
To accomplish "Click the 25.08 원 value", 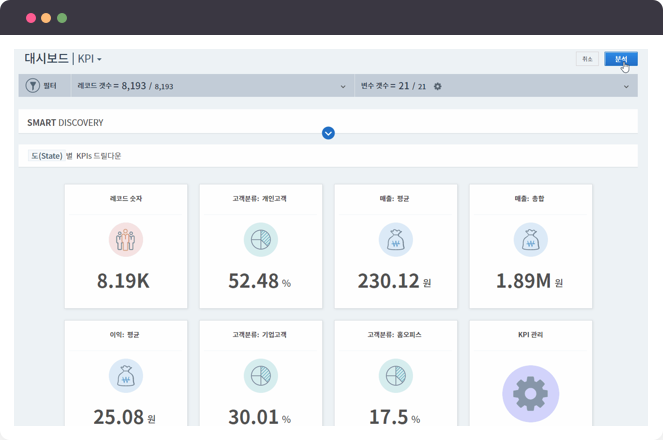I will point(124,417).
